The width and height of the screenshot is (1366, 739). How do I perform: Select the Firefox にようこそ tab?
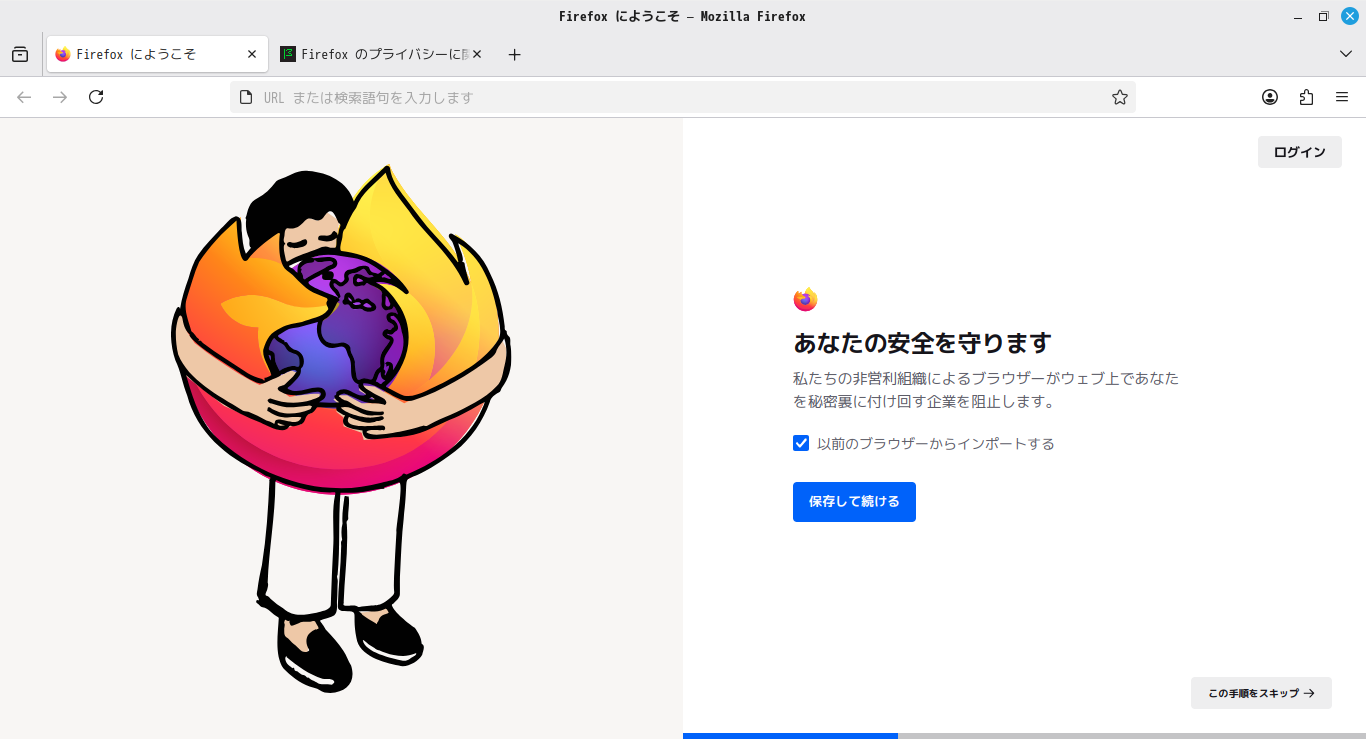pos(150,54)
